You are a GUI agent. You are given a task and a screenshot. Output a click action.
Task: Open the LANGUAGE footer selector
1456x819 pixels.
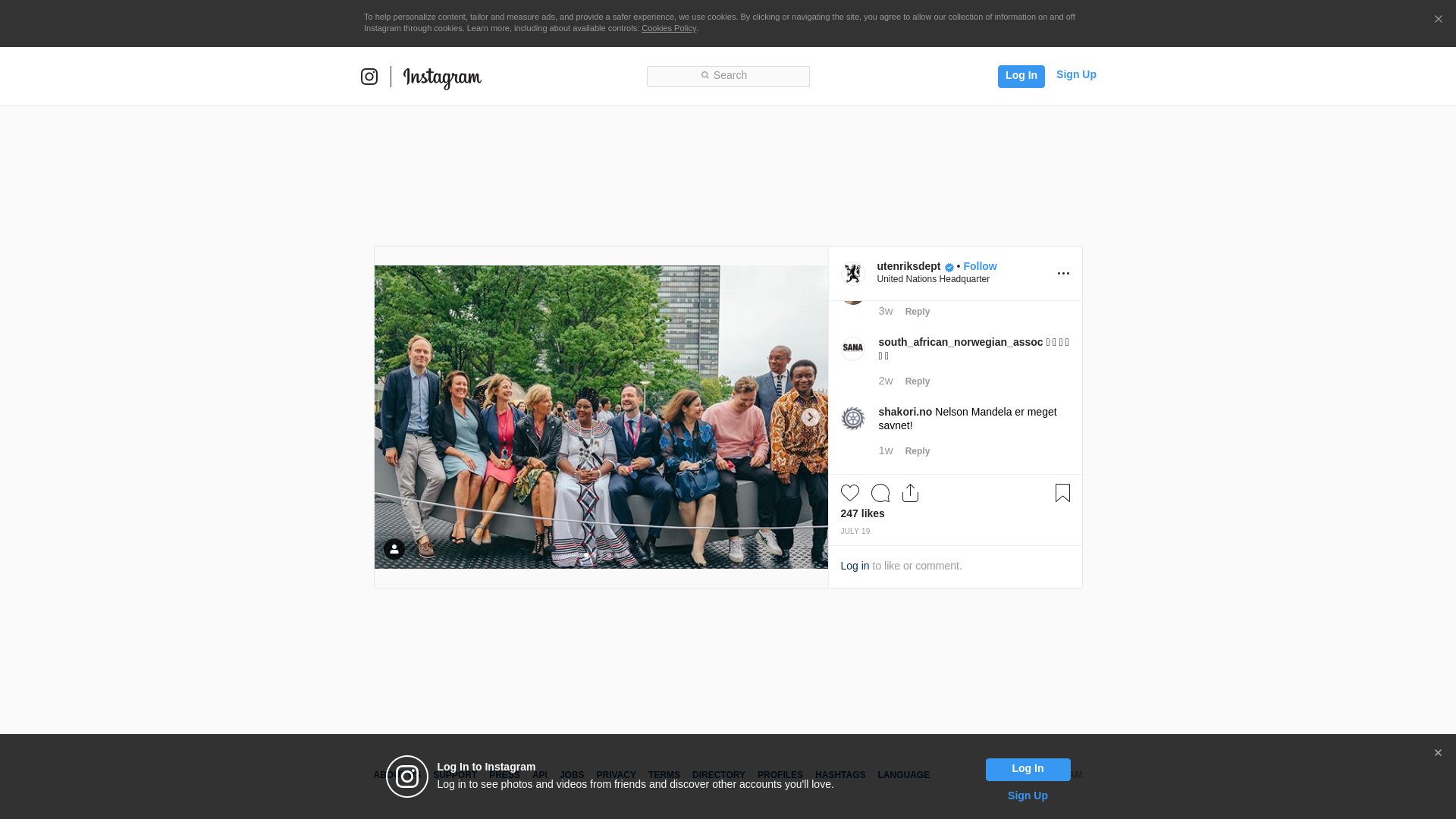coord(903,775)
